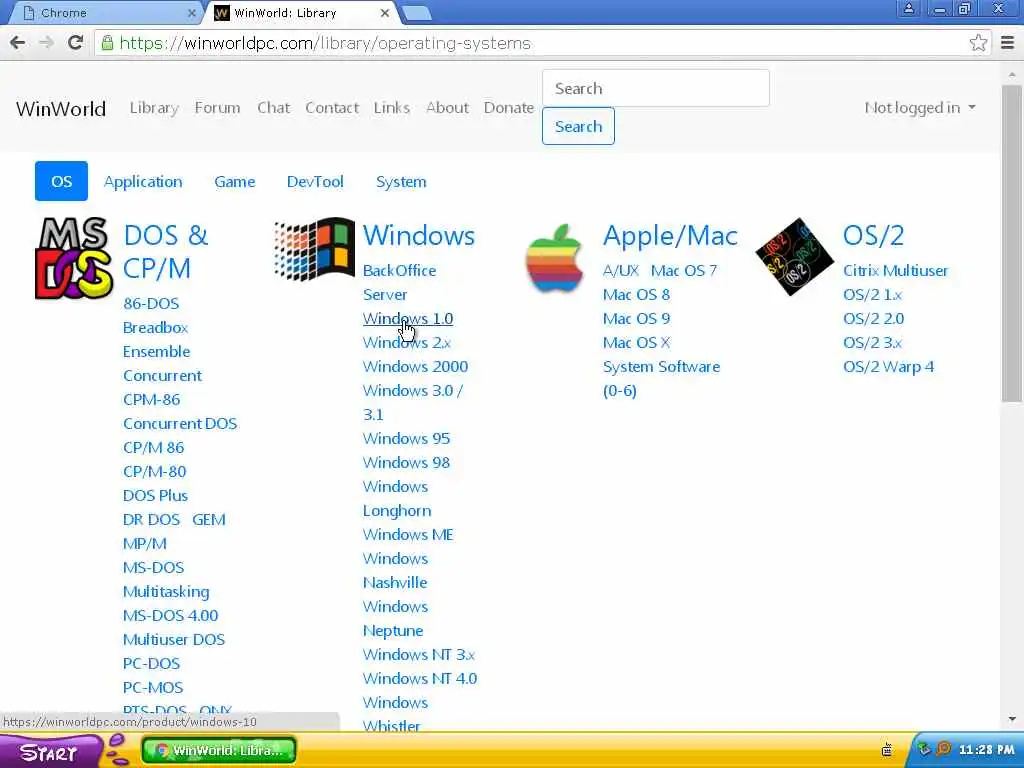Image resolution: width=1024 pixels, height=768 pixels.
Task: Open the BackOffice Server link
Action: pyautogui.click(x=399, y=283)
